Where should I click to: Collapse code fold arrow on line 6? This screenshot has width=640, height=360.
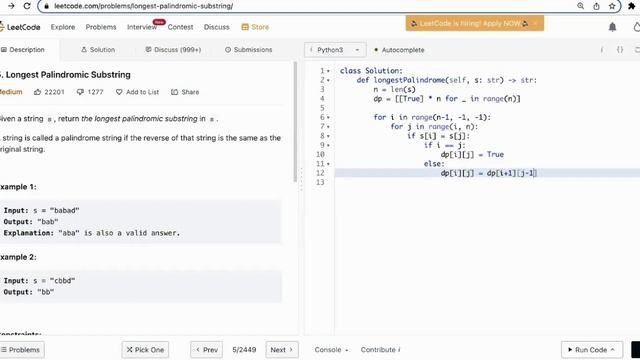click(x=328, y=118)
